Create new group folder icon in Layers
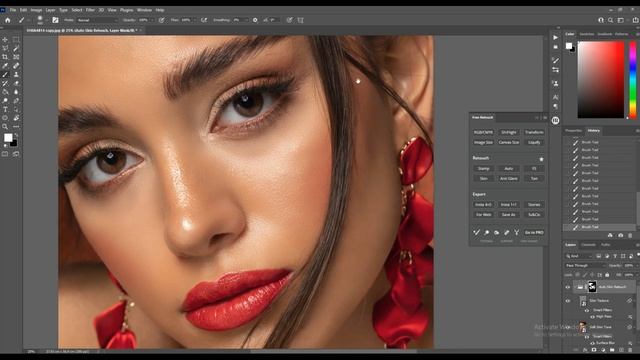The image size is (640, 360). [x=612, y=350]
